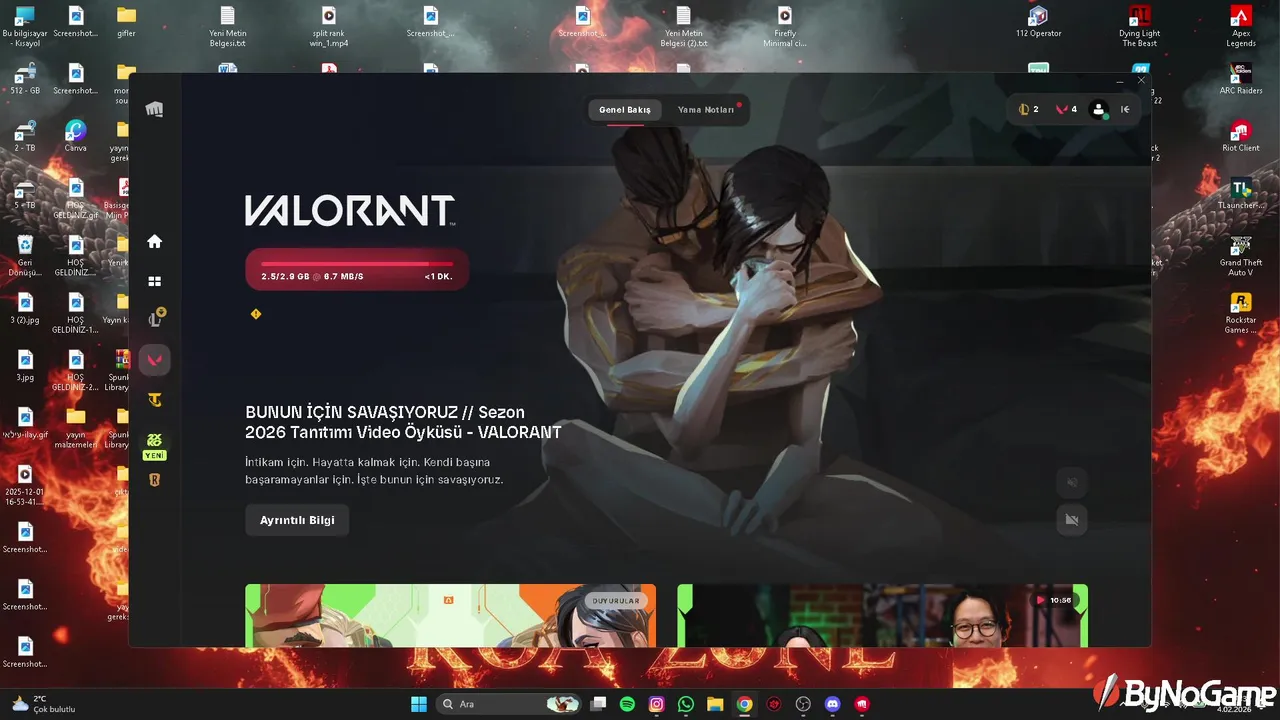The image size is (1280, 720).
Task: Open Spotify from the taskbar
Action: [627, 704]
